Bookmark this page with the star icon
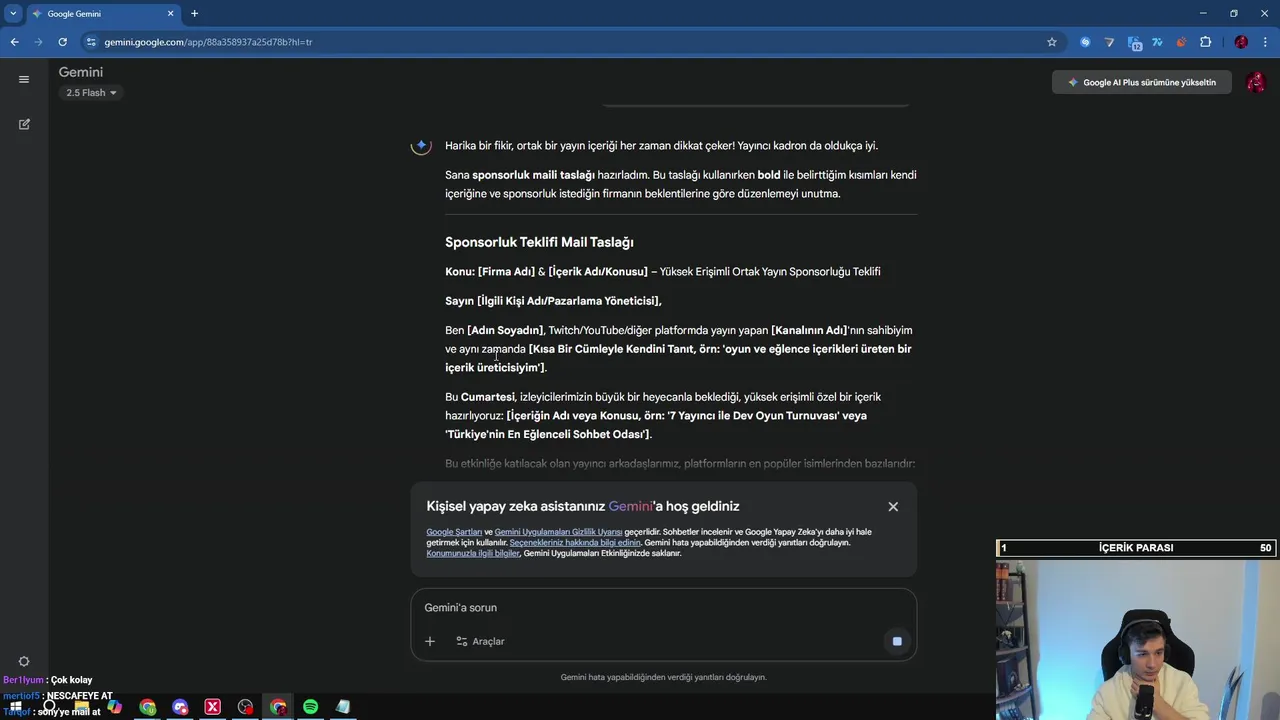Screen dimensions: 1280x720 (x=1052, y=42)
